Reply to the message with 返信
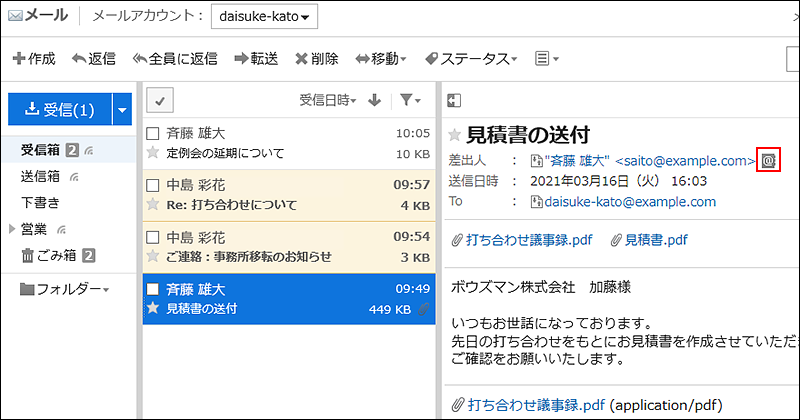The width and height of the screenshot is (800, 420). 94,59
